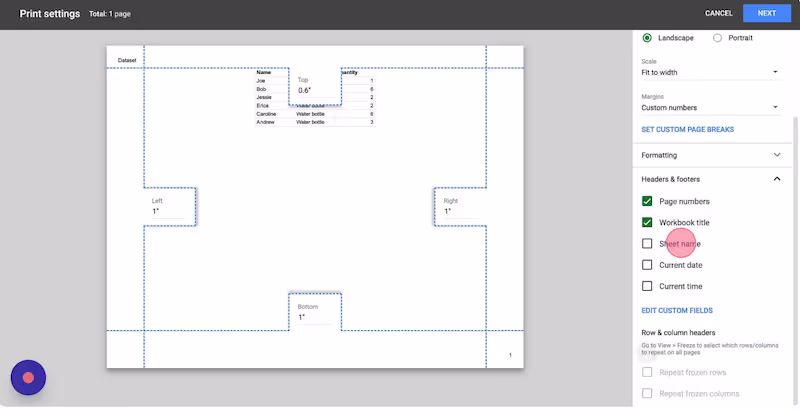The width and height of the screenshot is (800, 409).
Task: Tick the Repeat frozen columns checkbox
Action: (x=647, y=394)
